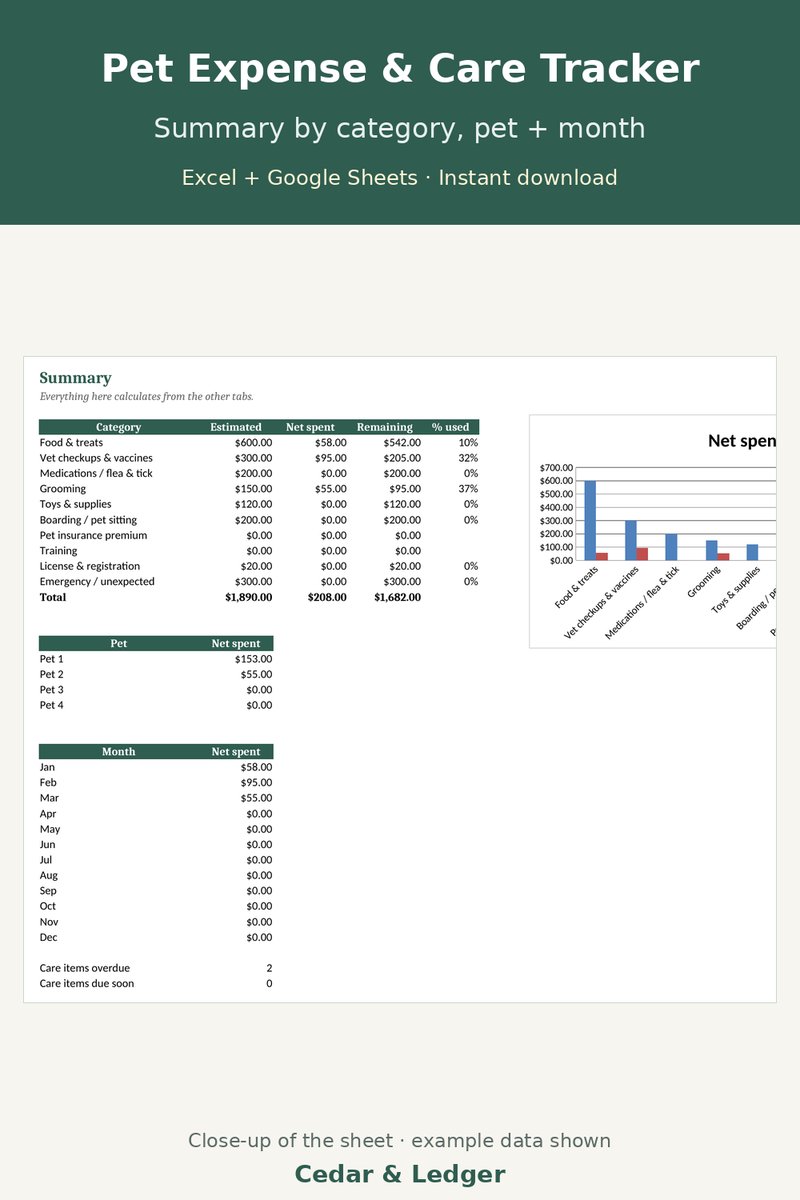Select the "10%" used cell

468,442
